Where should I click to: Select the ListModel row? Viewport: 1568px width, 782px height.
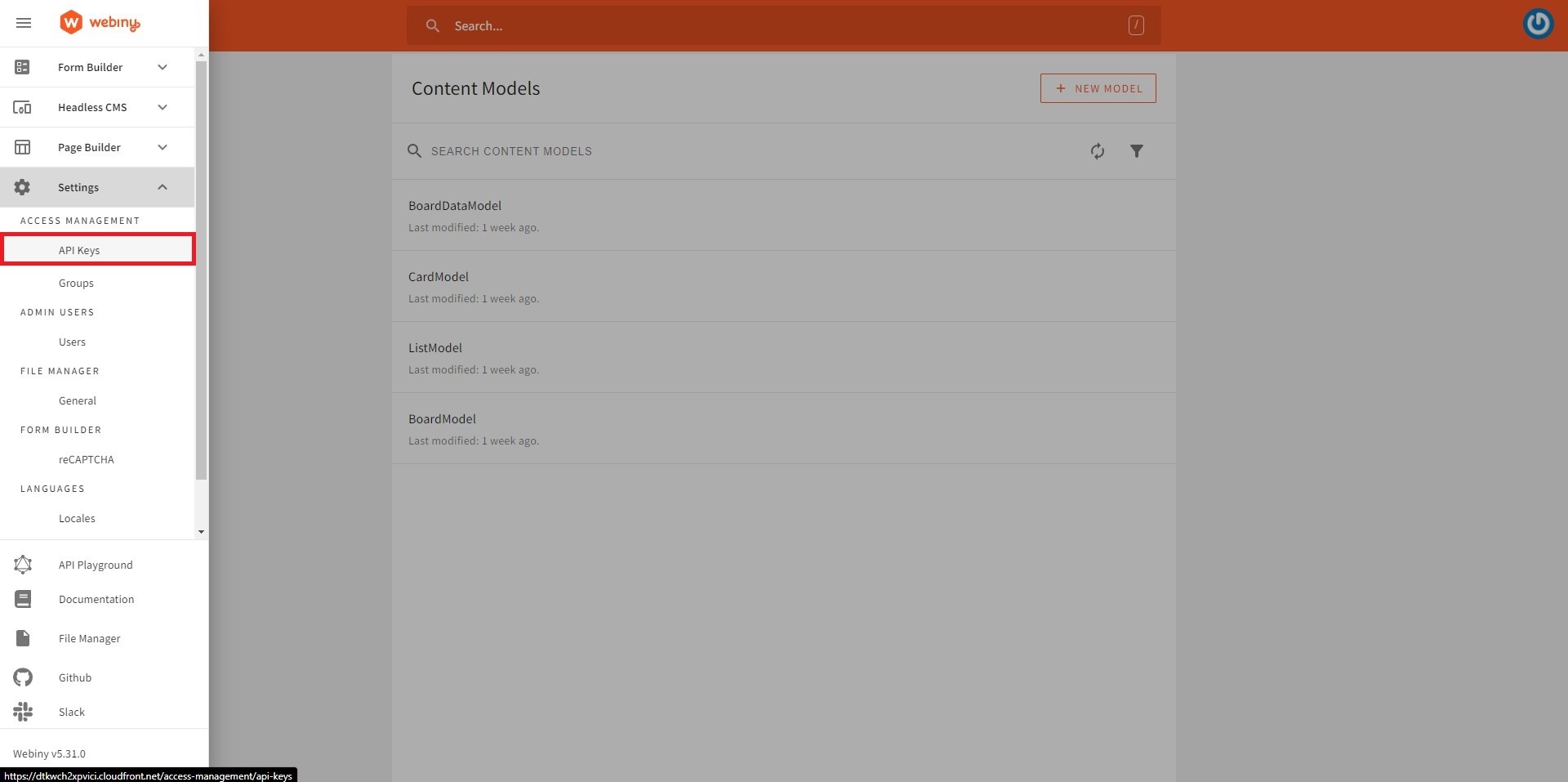(x=784, y=358)
